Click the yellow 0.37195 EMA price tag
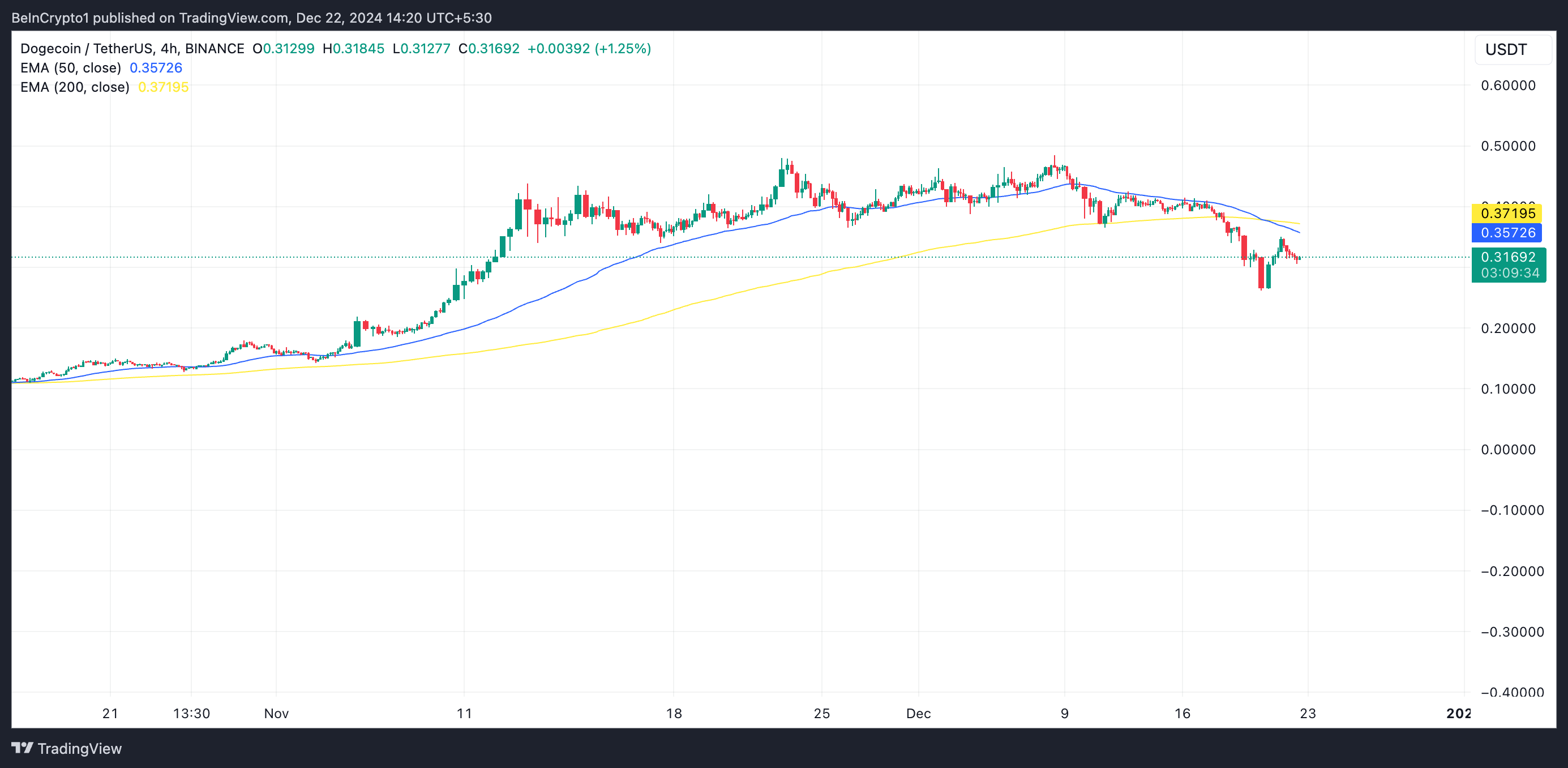Viewport: 1568px width, 768px height. pos(1506,213)
